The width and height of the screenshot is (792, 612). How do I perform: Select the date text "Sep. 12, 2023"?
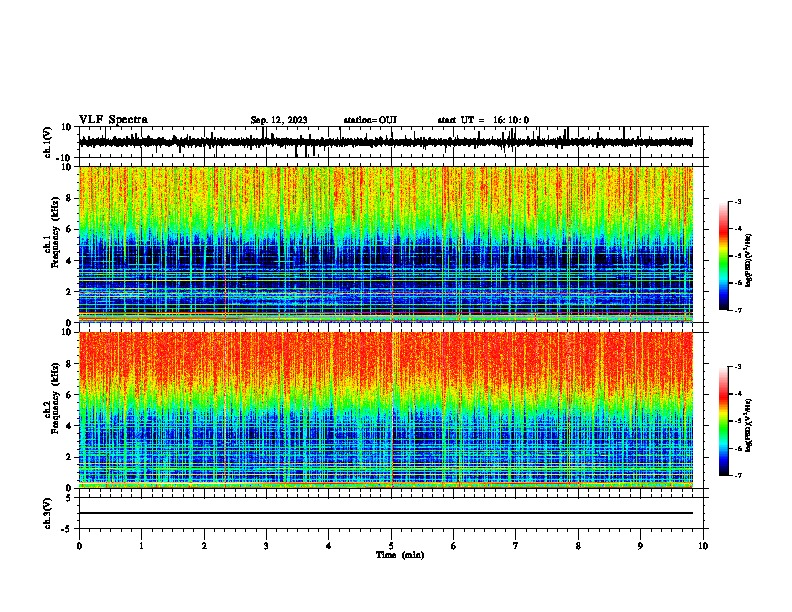[x=279, y=120]
